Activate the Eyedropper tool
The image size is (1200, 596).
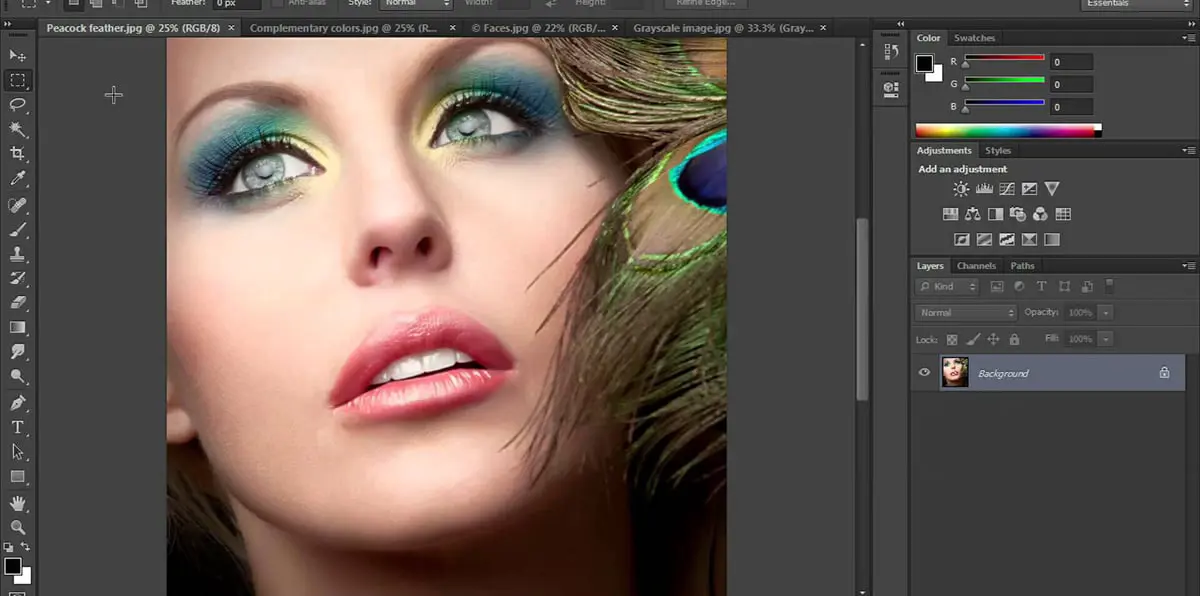(18, 179)
